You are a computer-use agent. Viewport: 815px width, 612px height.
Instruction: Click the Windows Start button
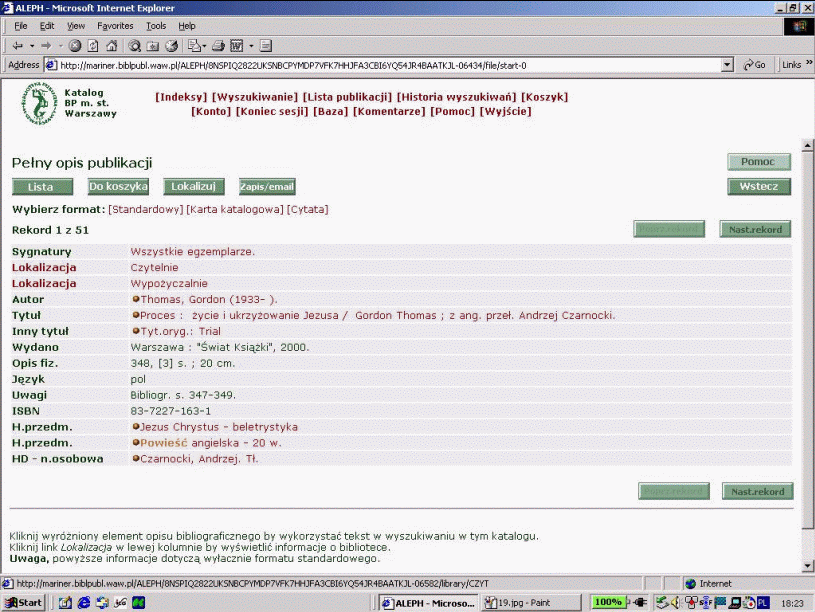[x=24, y=602]
